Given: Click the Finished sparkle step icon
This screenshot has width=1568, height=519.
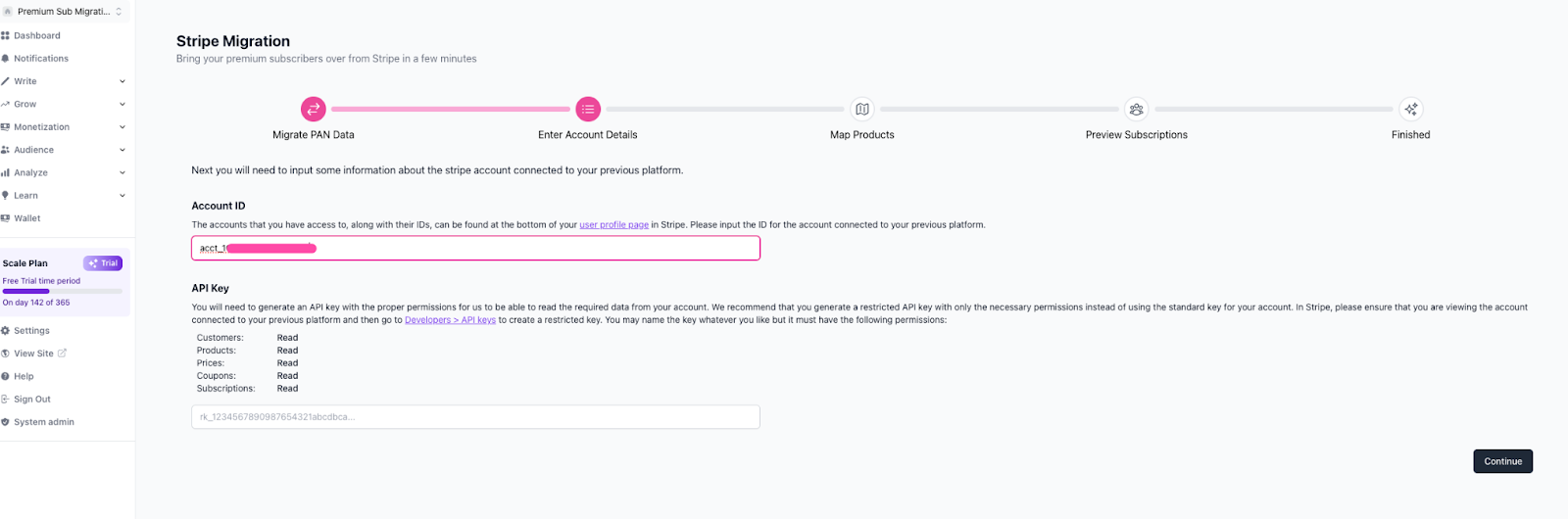Looking at the screenshot, I should pyautogui.click(x=1411, y=109).
